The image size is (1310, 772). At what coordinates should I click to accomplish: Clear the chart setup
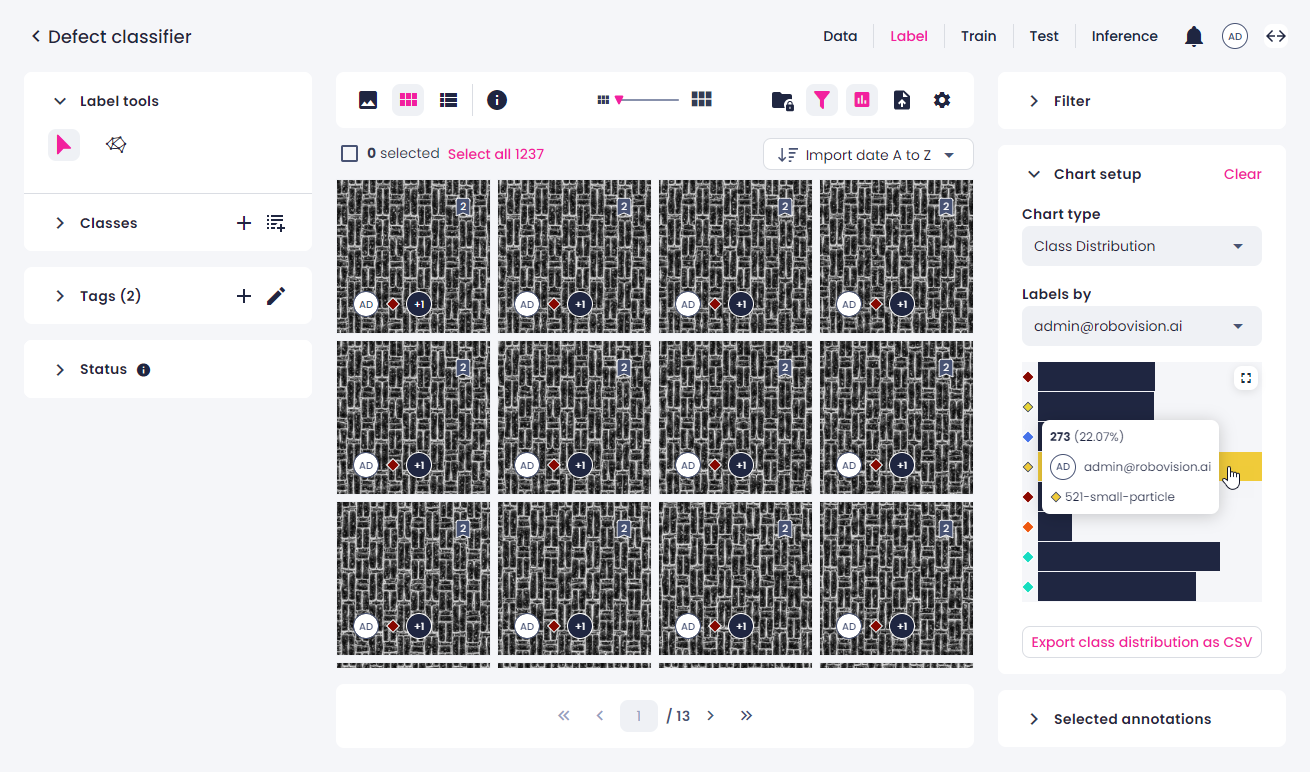point(1243,174)
